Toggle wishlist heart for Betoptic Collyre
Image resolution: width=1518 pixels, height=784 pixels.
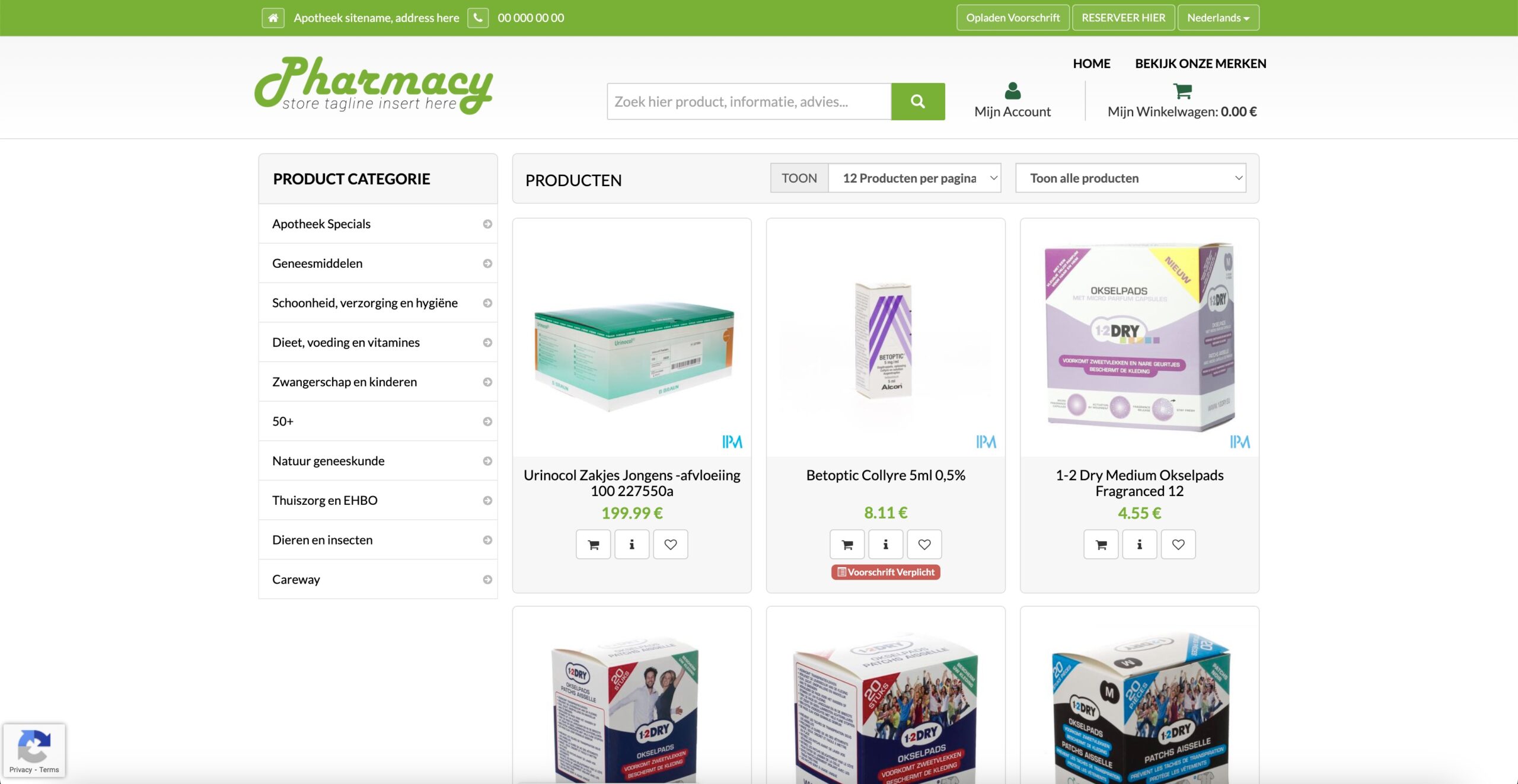coord(924,544)
